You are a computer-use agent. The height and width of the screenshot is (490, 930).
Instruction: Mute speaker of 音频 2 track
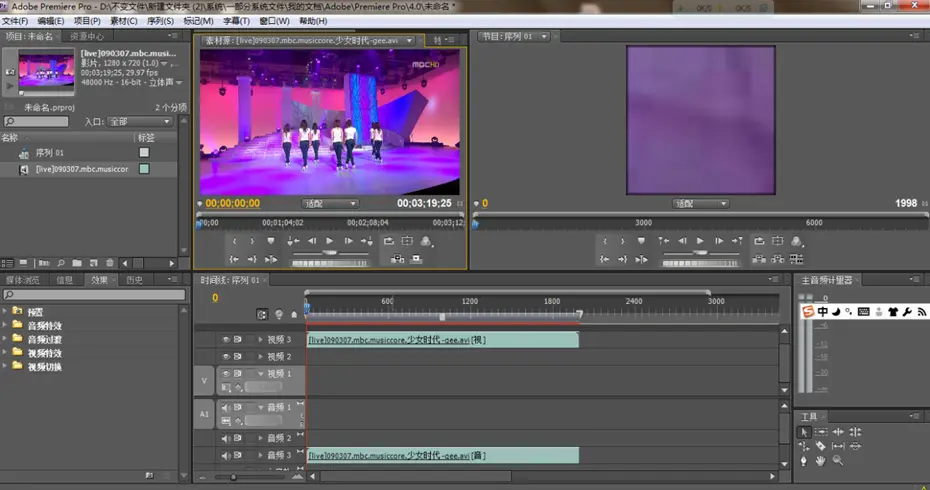pyautogui.click(x=225, y=438)
